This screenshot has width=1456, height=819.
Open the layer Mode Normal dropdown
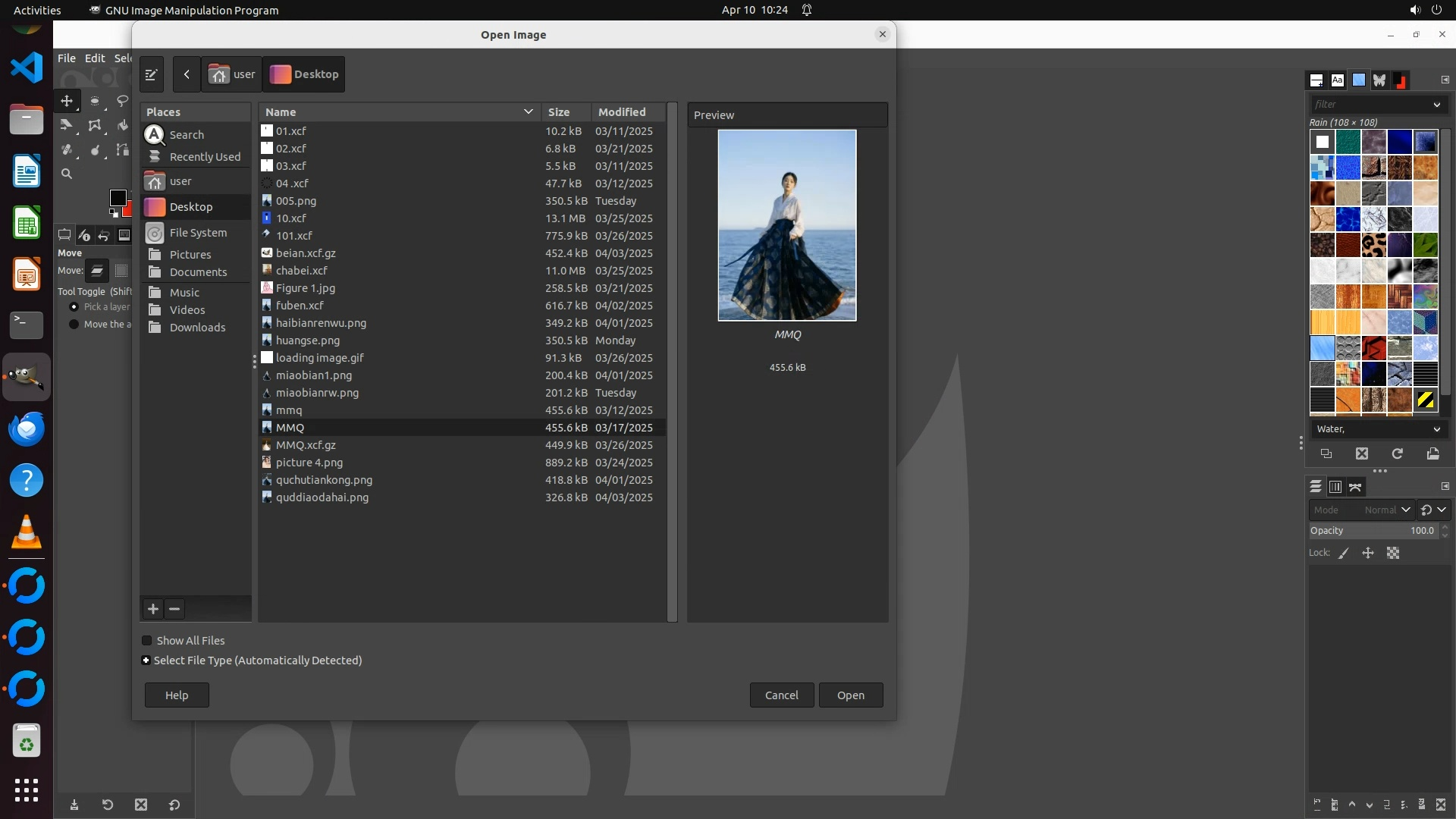pos(1362,510)
